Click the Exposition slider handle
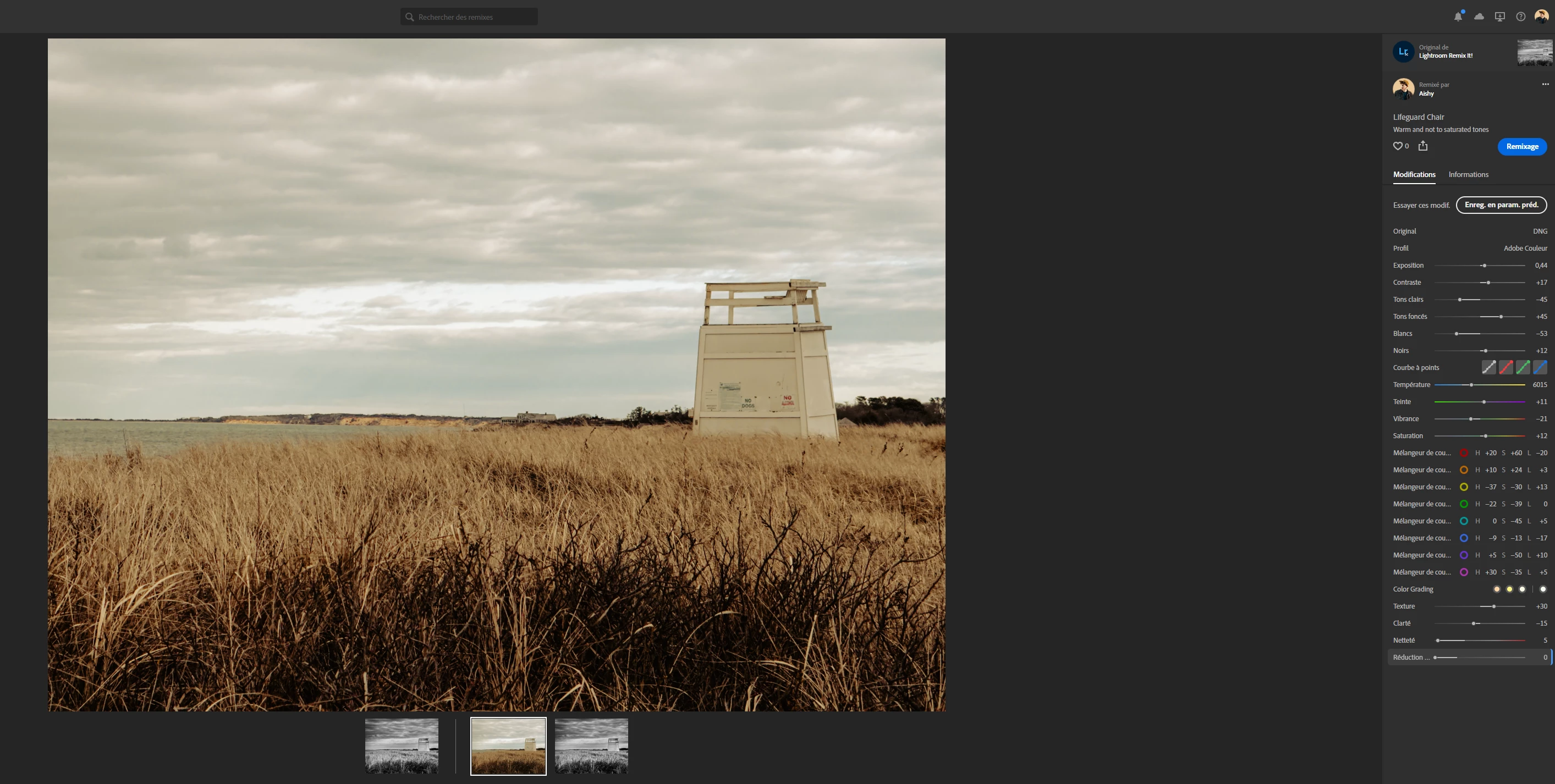The width and height of the screenshot is (1555, 784). [1484, 266]
